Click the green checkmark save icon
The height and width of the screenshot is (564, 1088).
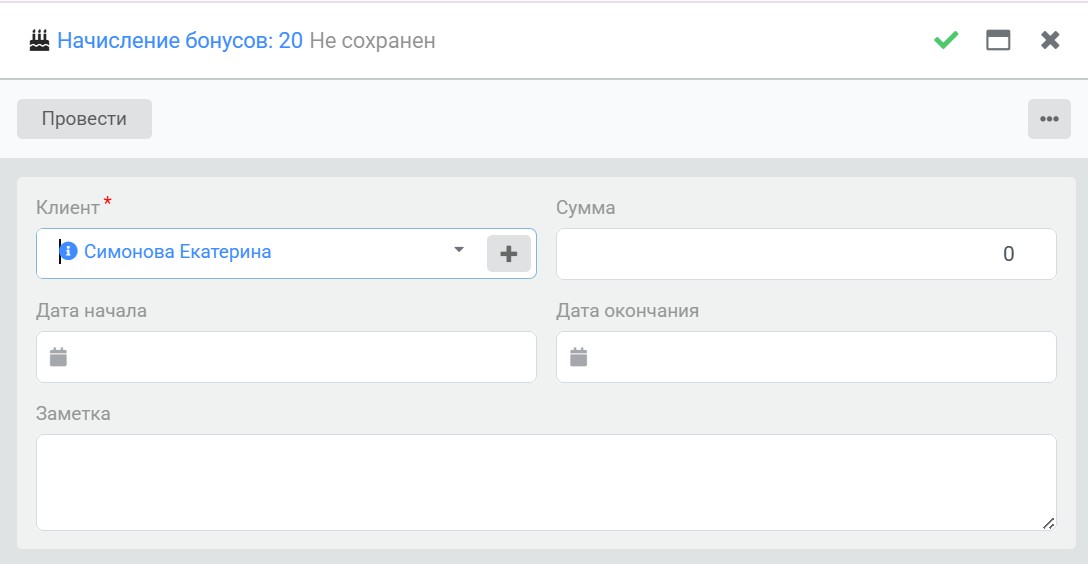click(946, 40)
